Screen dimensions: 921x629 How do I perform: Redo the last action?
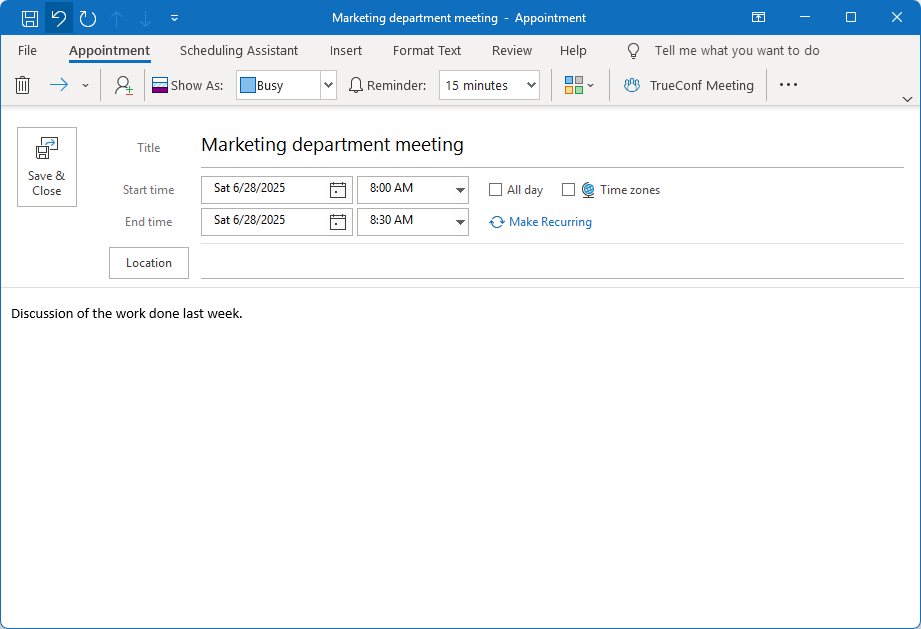click(x=88, y=18)
